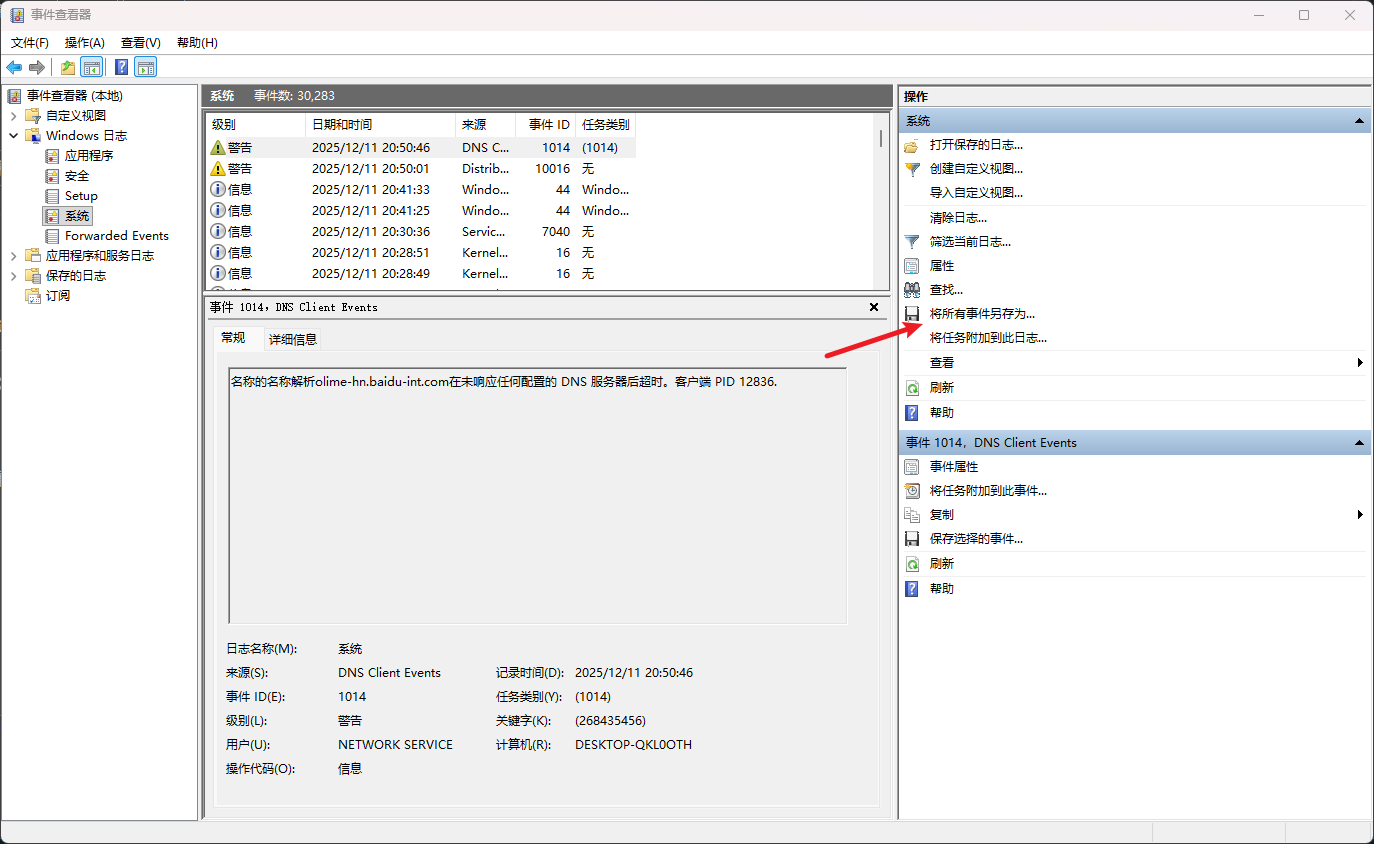Switch to the 详细信息 tab
The height and width of the screenshot is (844, 1374).
(293, 339)
